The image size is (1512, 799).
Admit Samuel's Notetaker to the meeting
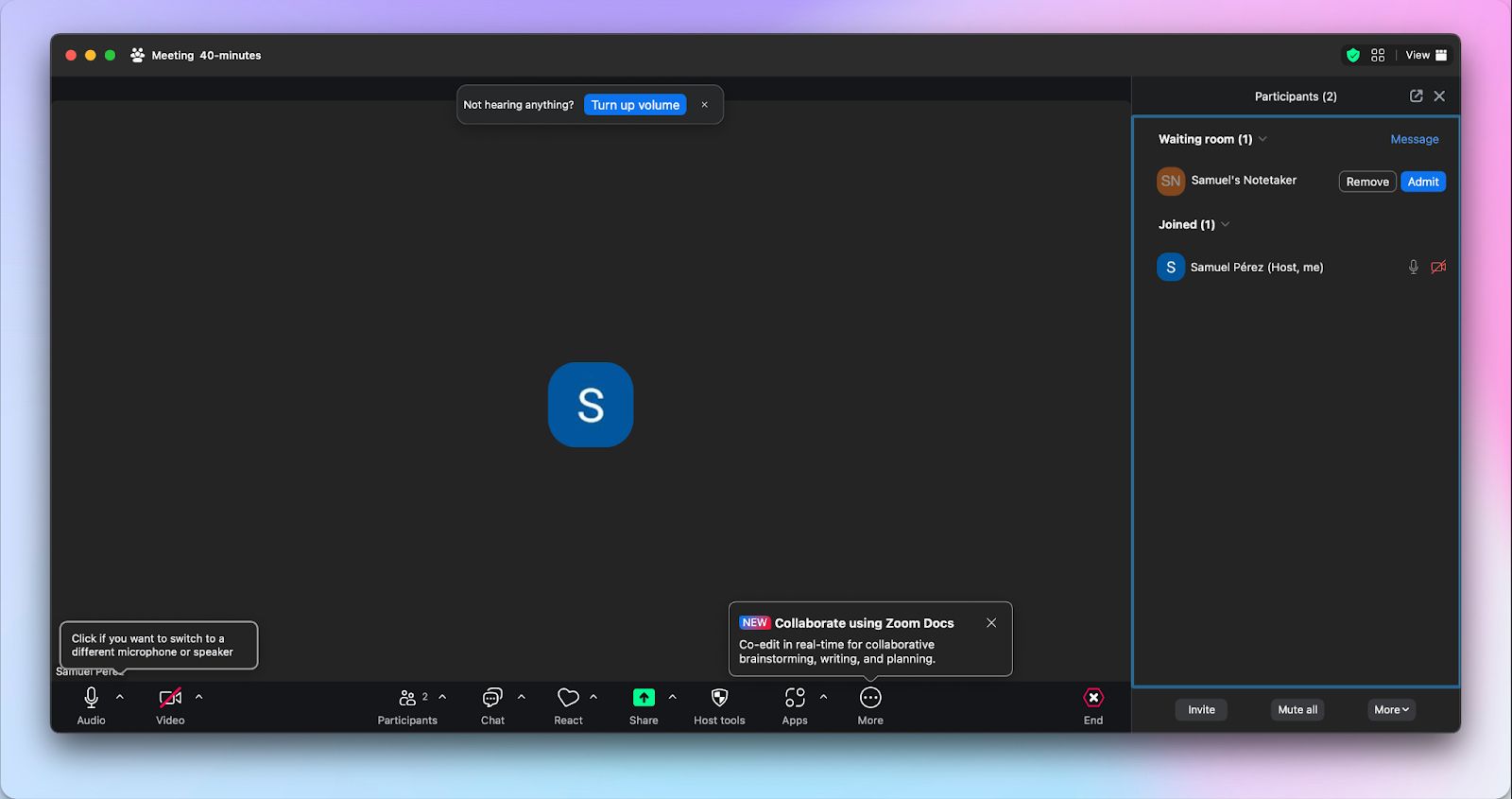(1423, 182)
